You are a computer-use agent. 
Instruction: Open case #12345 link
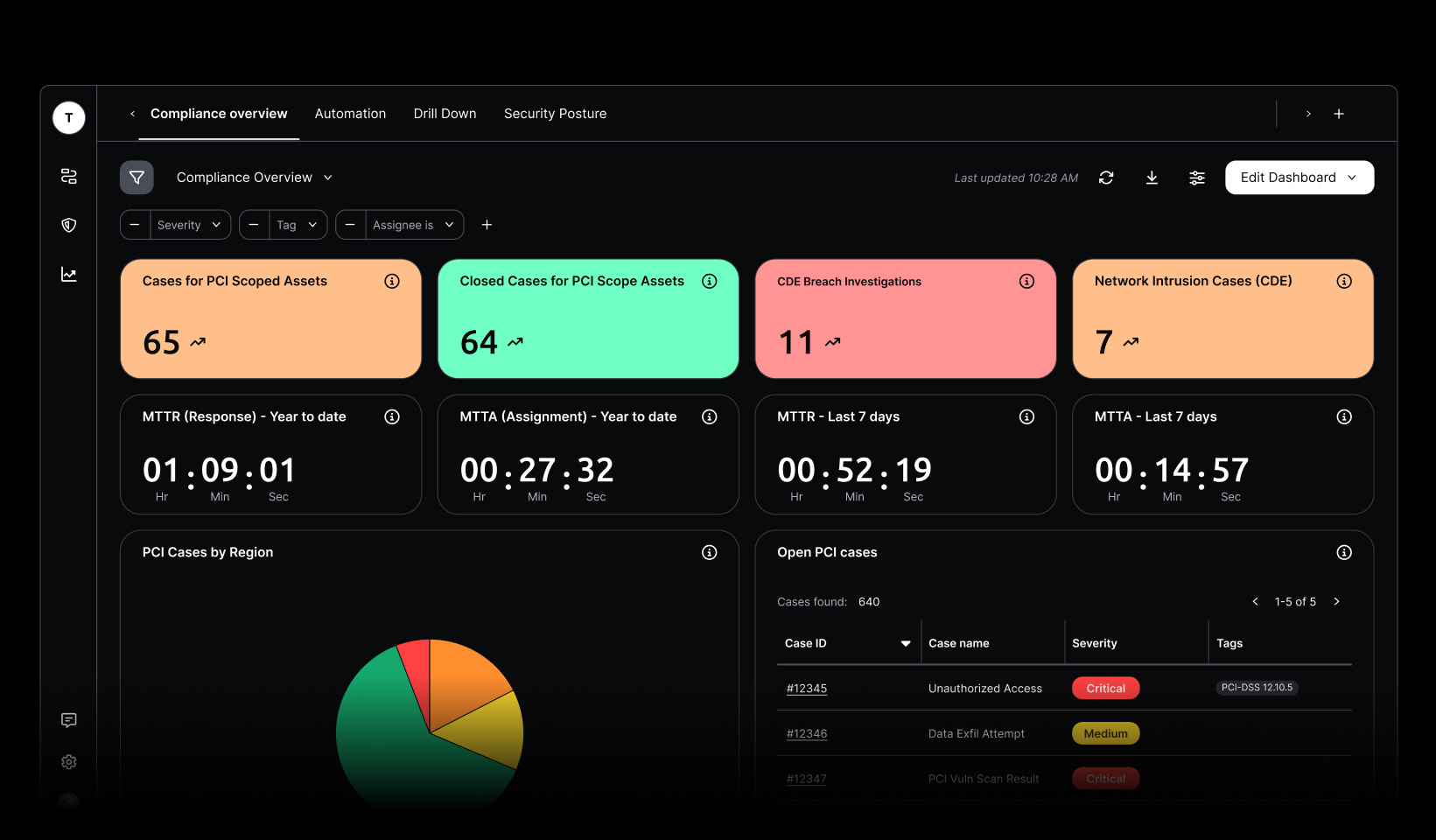(x=806, y=689)
